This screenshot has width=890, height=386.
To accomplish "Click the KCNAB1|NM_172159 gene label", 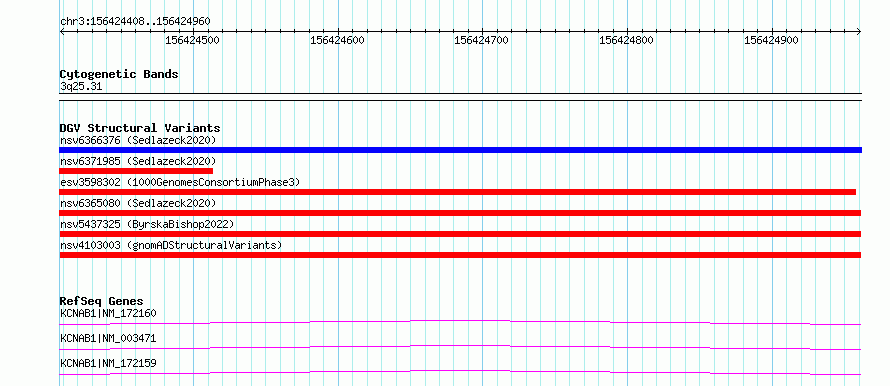I will pos(108,363).
